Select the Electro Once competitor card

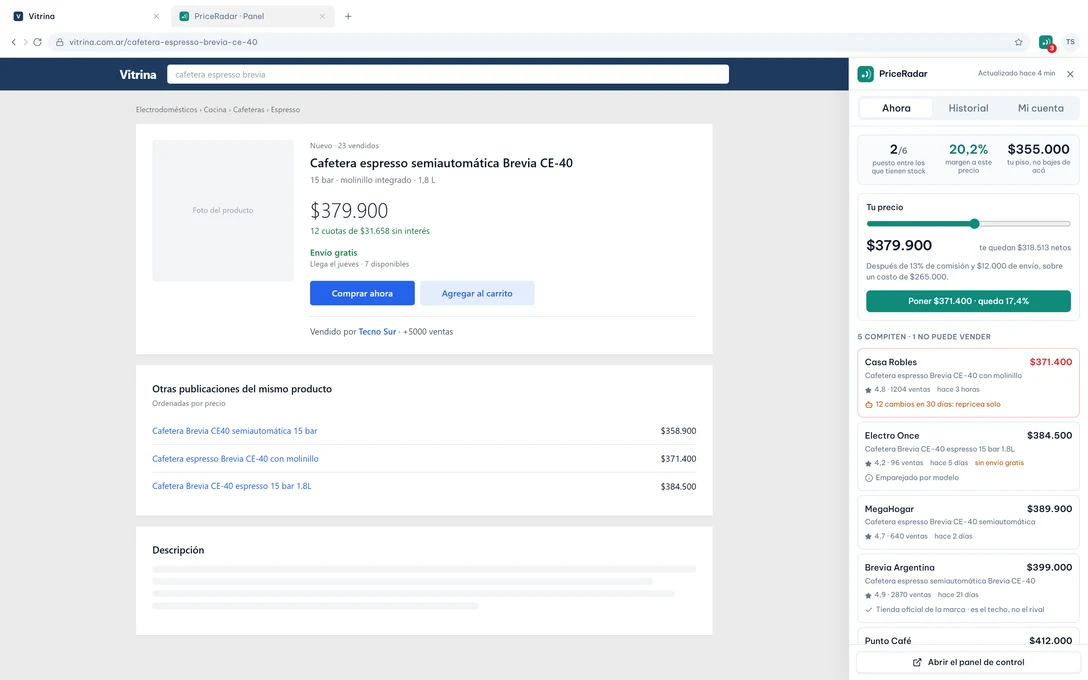point(968,456)
